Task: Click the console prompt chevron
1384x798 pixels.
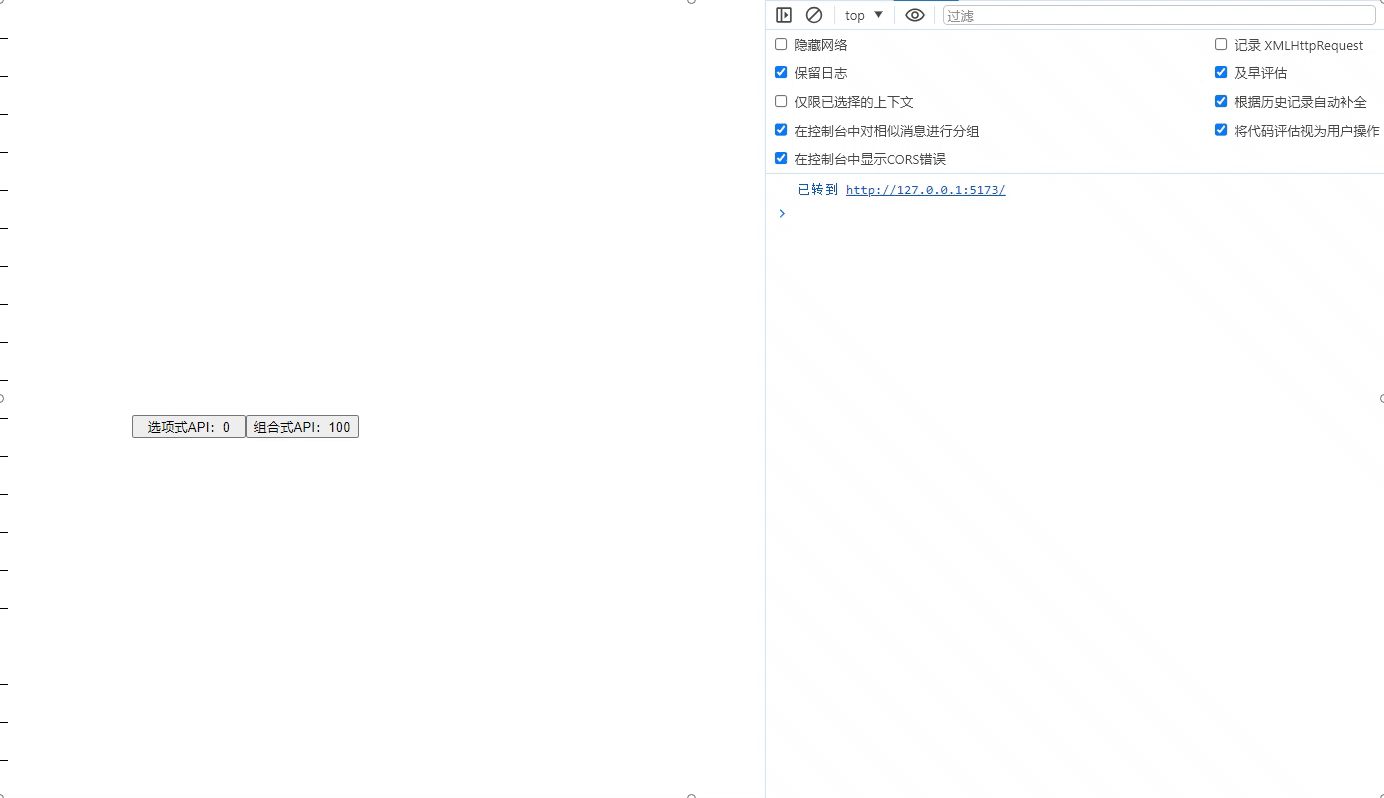Action: pos(782,213)
